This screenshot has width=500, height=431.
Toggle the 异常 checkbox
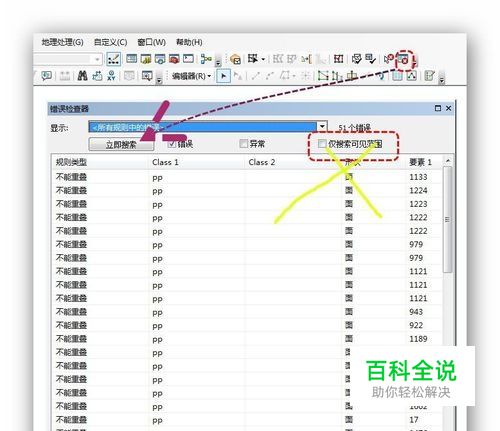click(x=244, y=144)
